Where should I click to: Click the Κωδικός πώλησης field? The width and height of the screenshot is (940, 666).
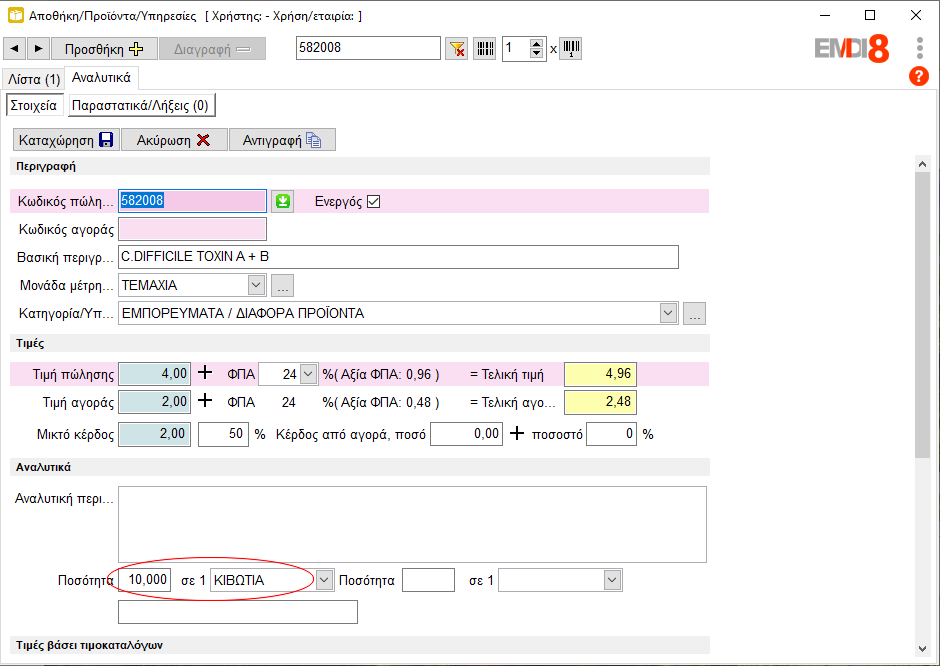(x=192, y=201)
